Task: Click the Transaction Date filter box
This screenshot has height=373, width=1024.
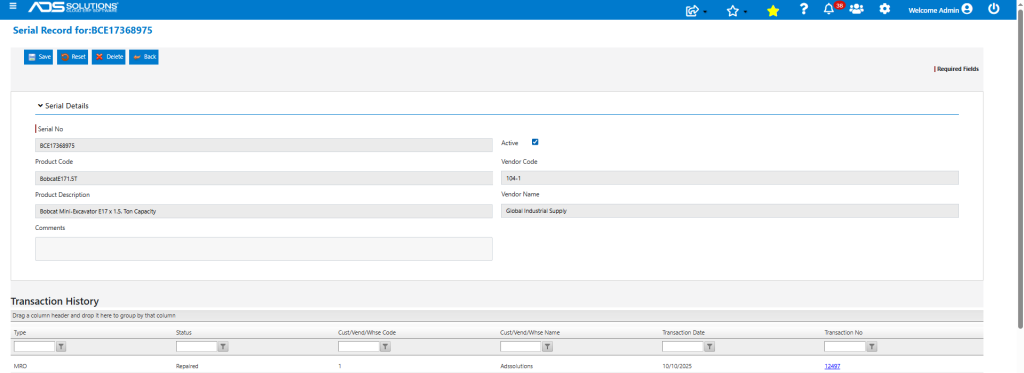Action: coord(682,347)
